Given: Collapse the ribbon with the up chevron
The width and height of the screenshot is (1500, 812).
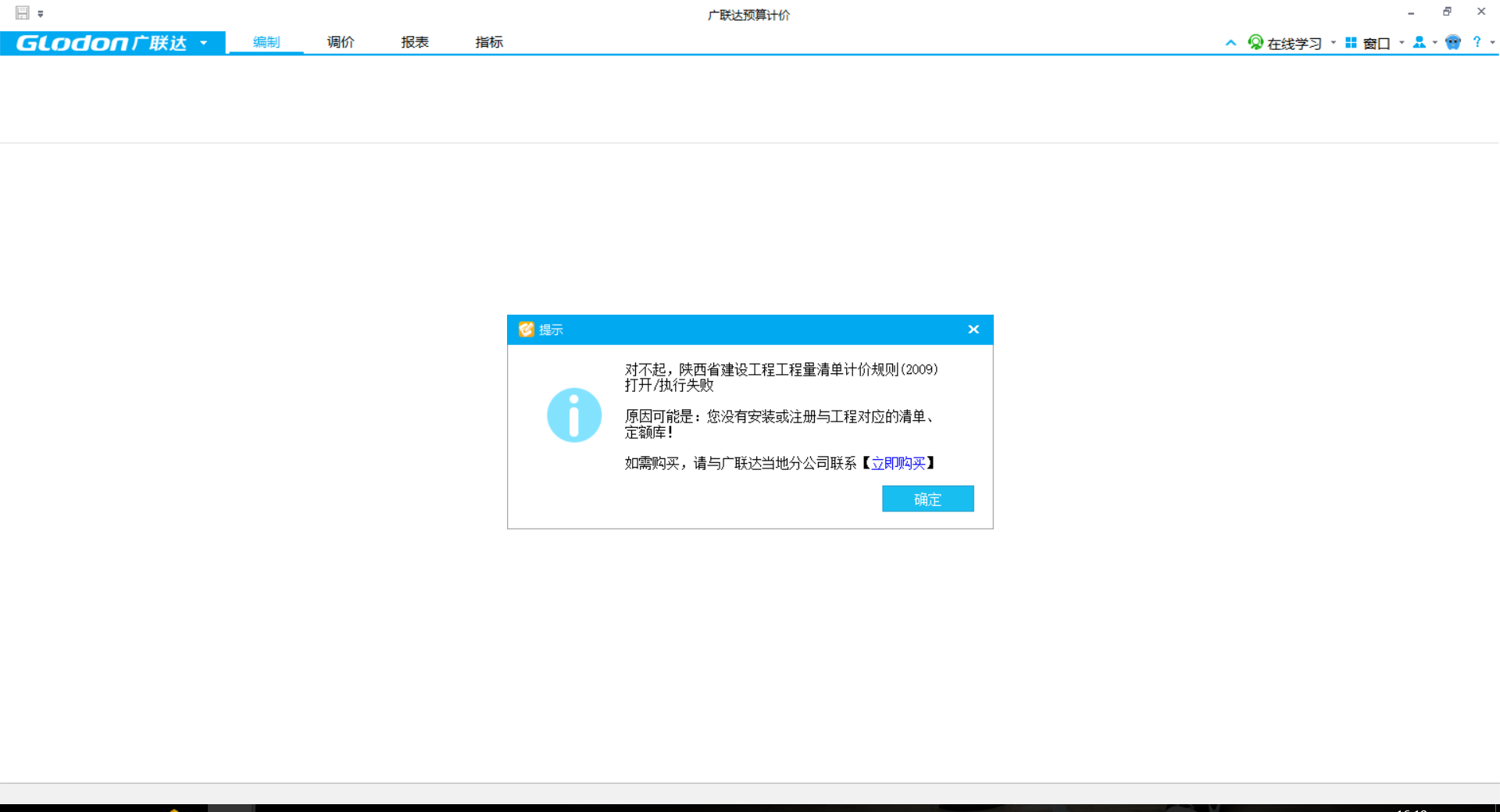Looking at the screenshot, I should click(x=1230, y=43).
